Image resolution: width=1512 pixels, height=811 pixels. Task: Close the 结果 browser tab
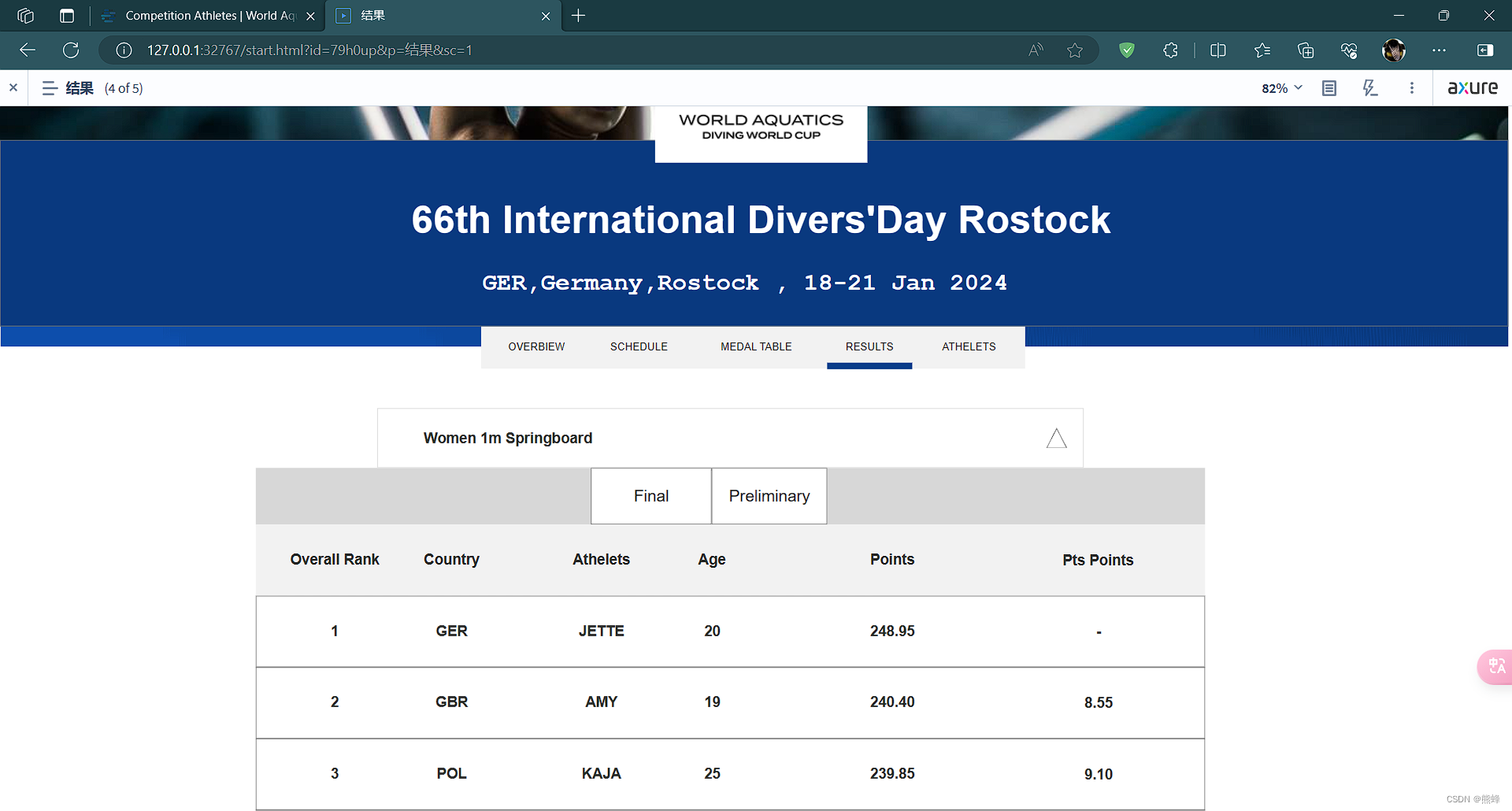pos(546,16)
